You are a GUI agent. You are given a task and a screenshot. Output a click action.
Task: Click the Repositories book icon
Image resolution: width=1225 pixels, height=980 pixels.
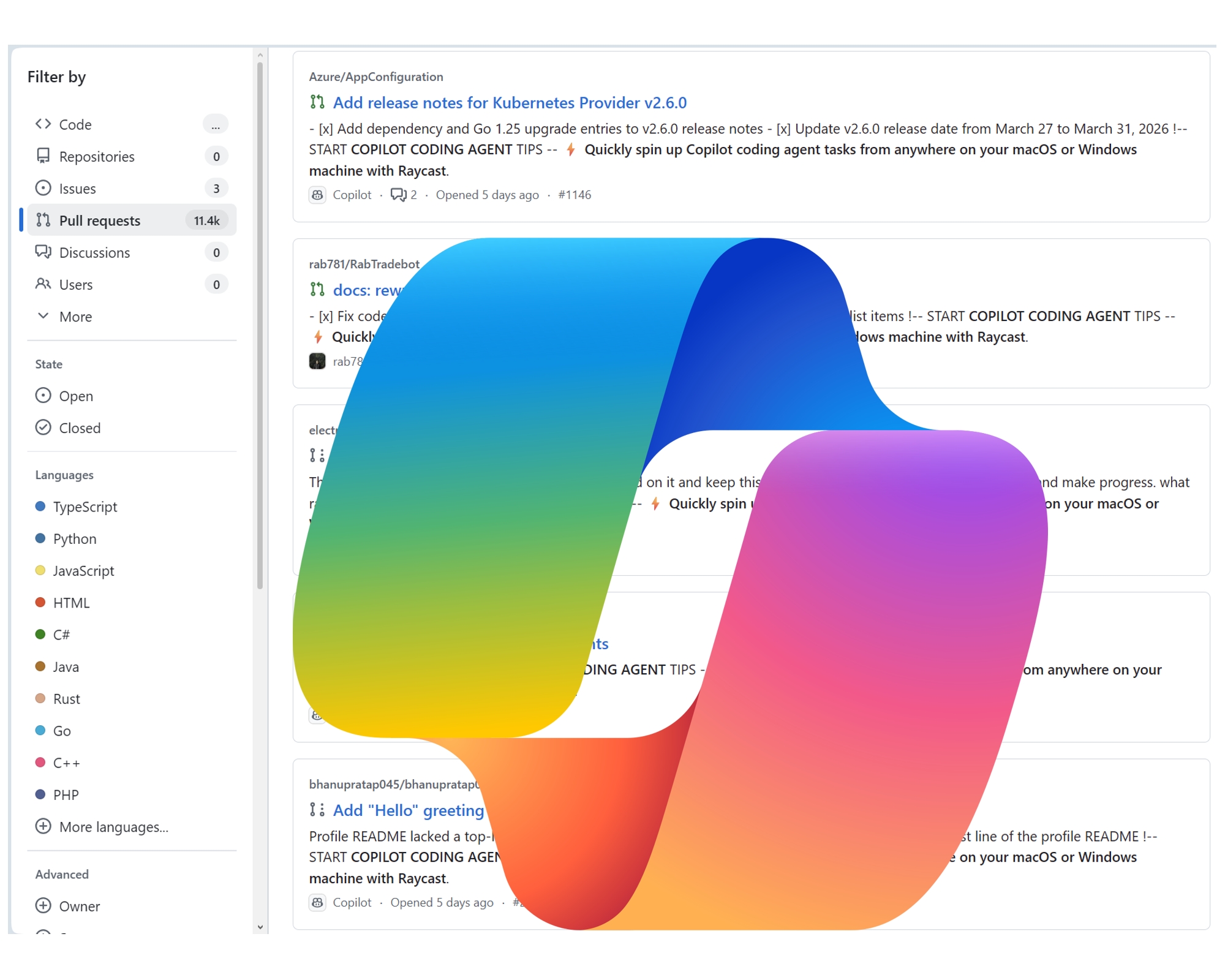(x=43, y=156)
